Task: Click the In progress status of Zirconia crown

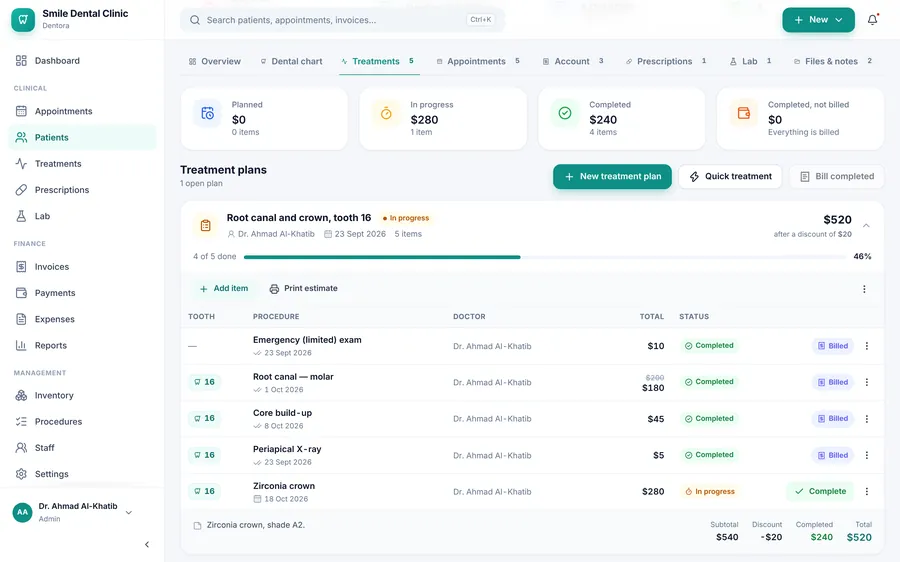Action: click(709, 491)
